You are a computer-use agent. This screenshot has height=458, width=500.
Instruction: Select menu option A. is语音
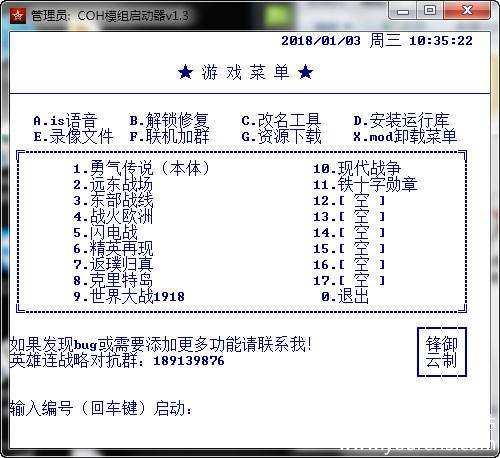(x=65, y=120)
